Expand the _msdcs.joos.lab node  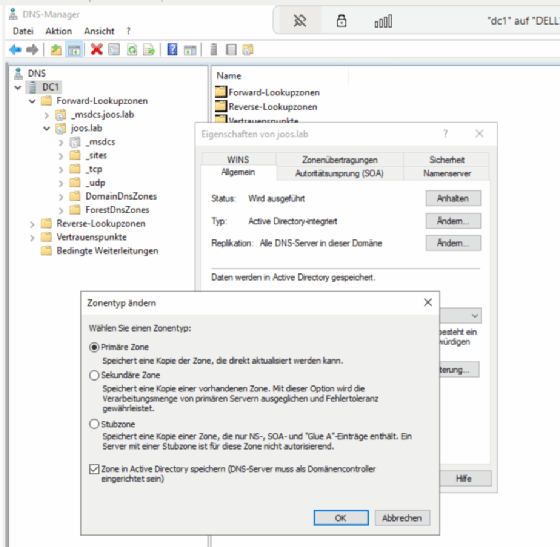tap(47, 115)
